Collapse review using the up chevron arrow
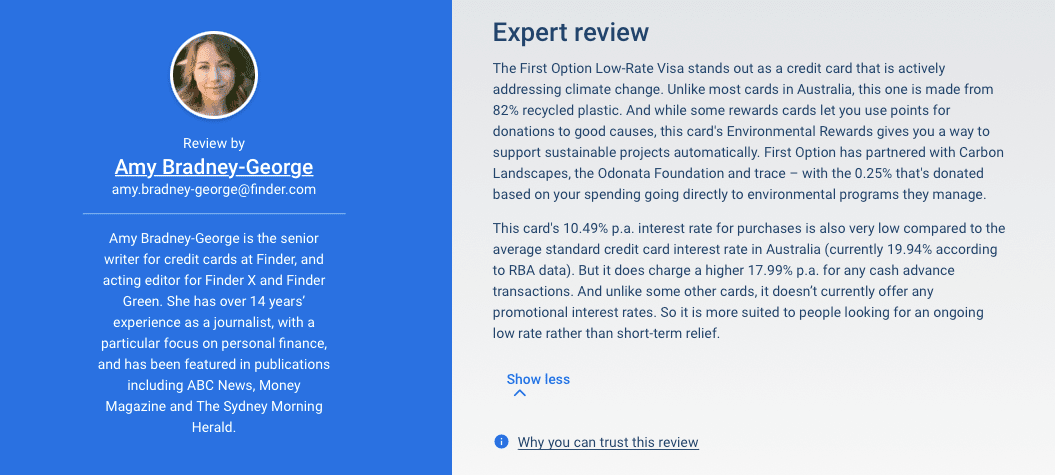The image size is (1055, 475). tap(519, 393)
